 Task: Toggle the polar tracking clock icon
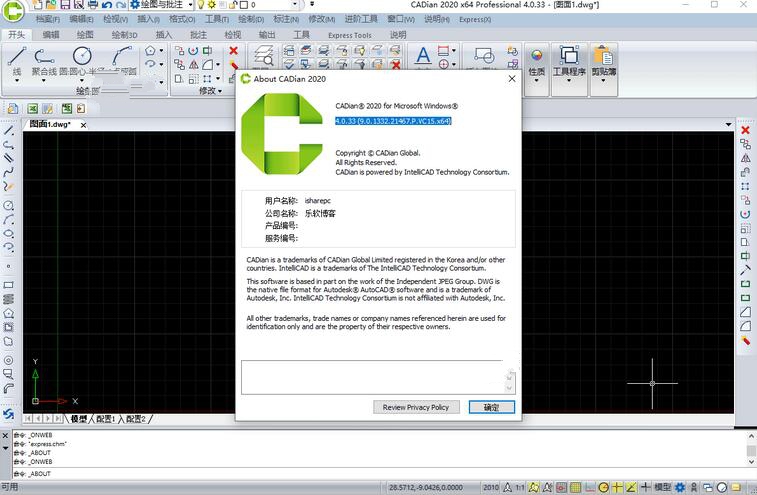(603, 487)
